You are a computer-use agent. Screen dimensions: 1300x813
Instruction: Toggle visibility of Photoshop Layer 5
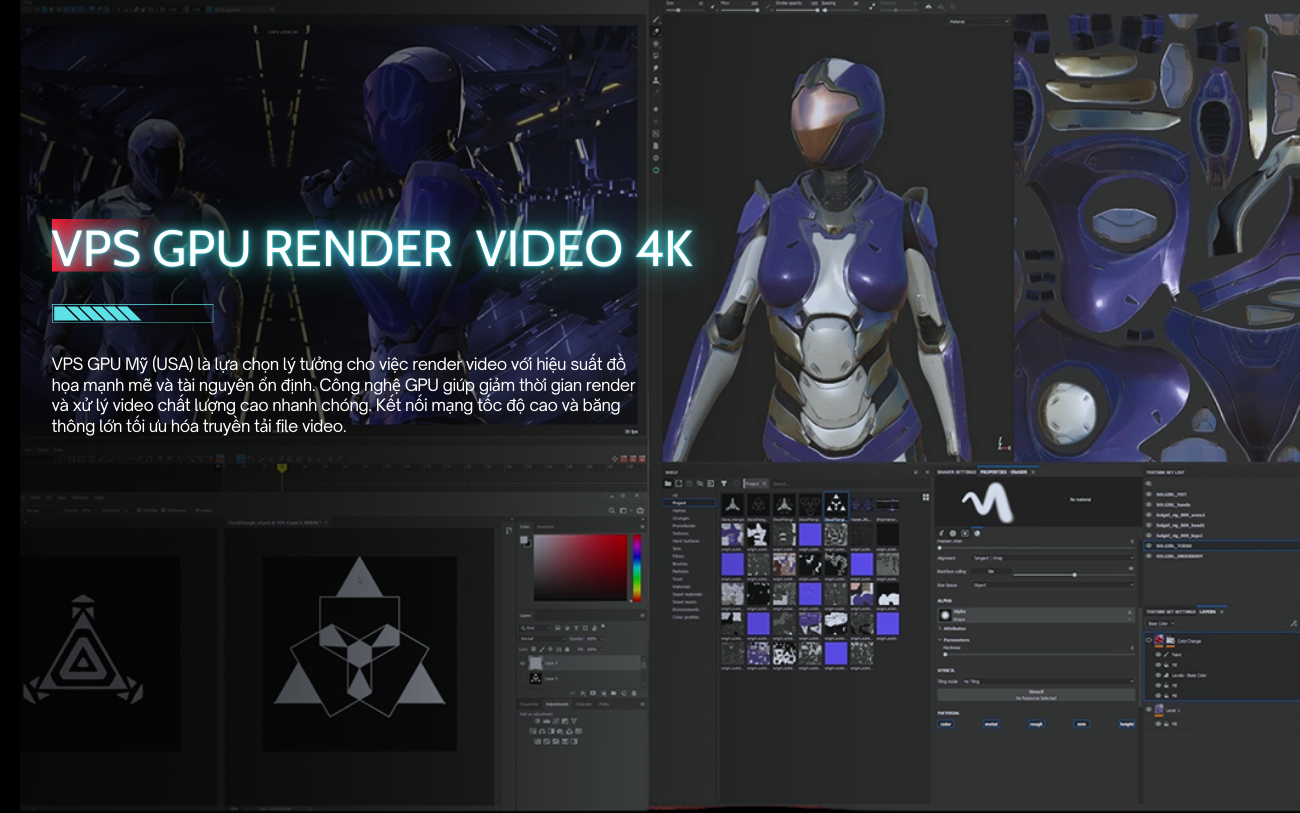[x=522, y=663]
